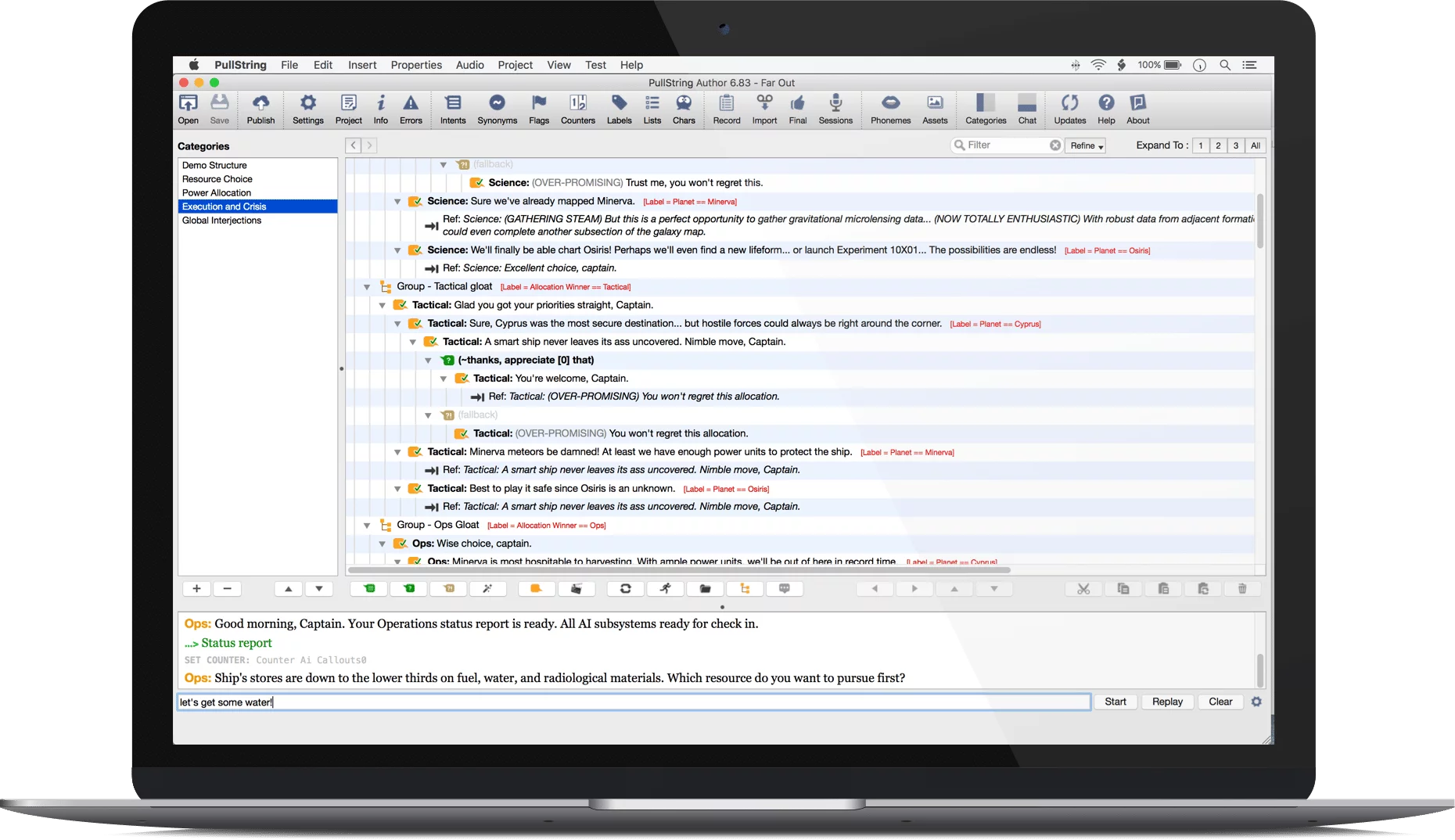Viewport: 1455px width, 840px height.
Task: Clear the chat with the Clear button
Action: [1220, 702]
